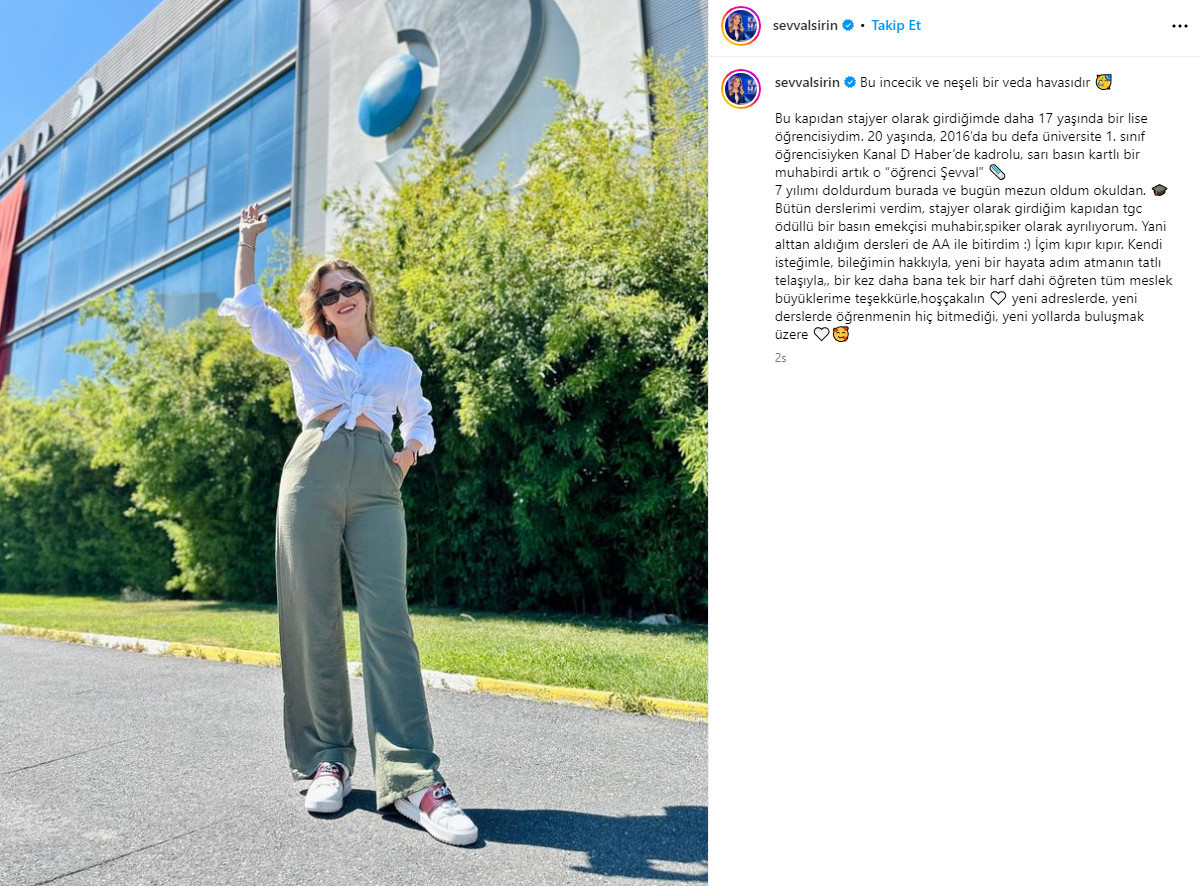Click the woman's sunglasses in the photo
The width and height of the screenshot is (1200, 886).
coord(340,293)
